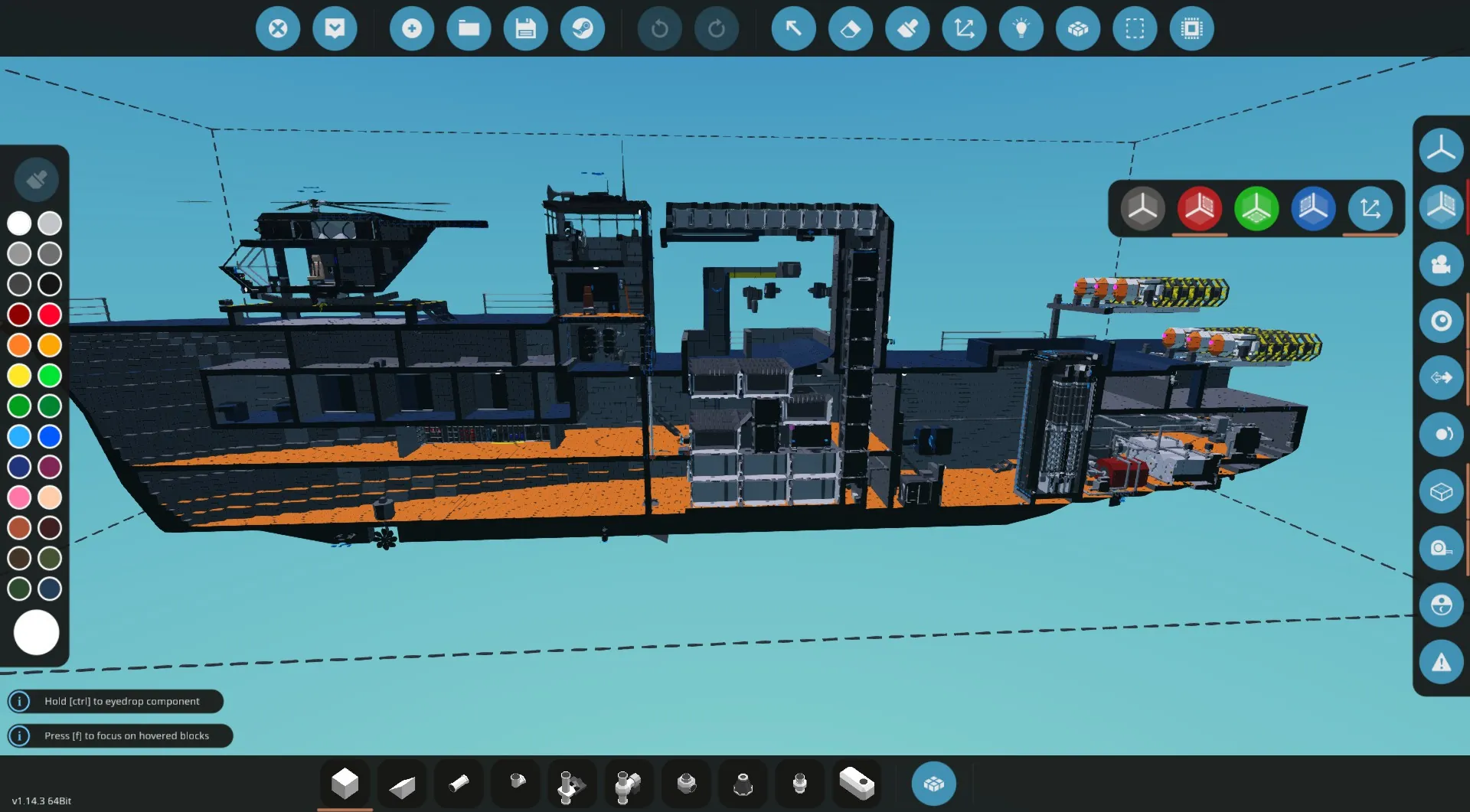Image resolution: width=1470 pixels, height=812 pixels.
Task: Click the microcontroller chip icon
Action: (x=1191, y=29)
